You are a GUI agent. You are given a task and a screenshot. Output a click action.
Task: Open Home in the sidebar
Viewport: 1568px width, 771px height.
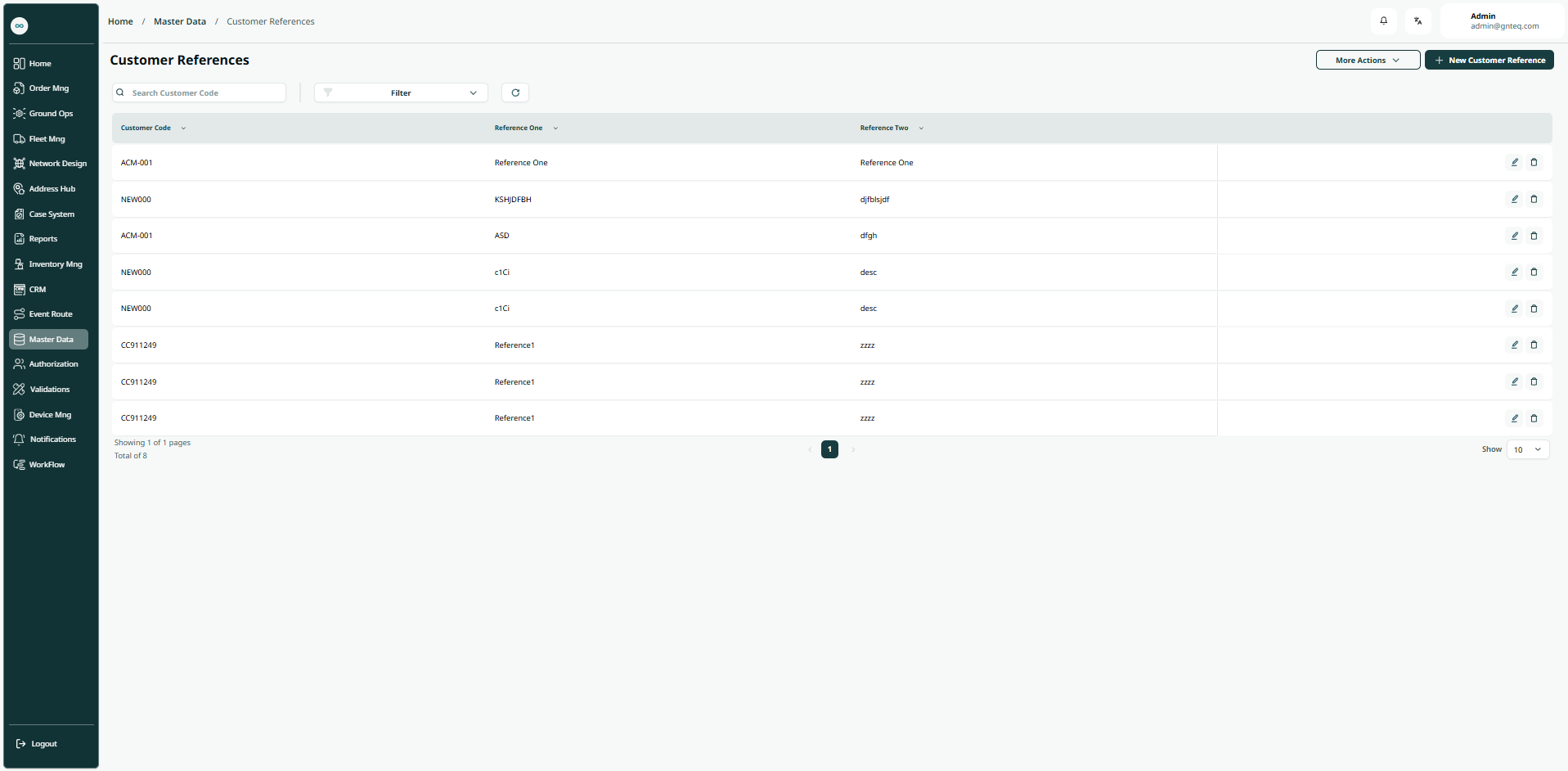pyautogui.click(x=48, y=63)
